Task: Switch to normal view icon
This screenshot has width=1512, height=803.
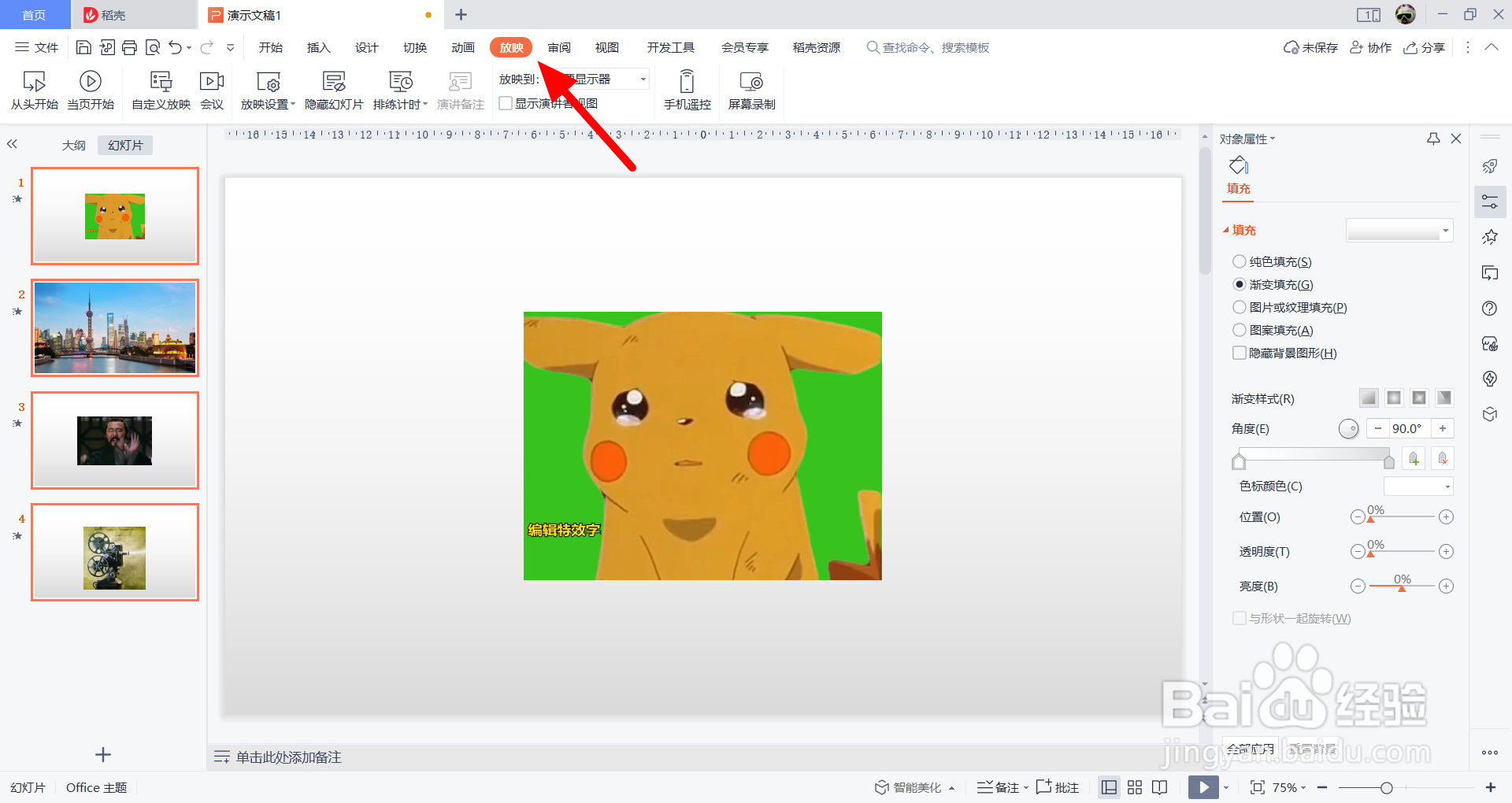Action: [x=1110, y=787]
